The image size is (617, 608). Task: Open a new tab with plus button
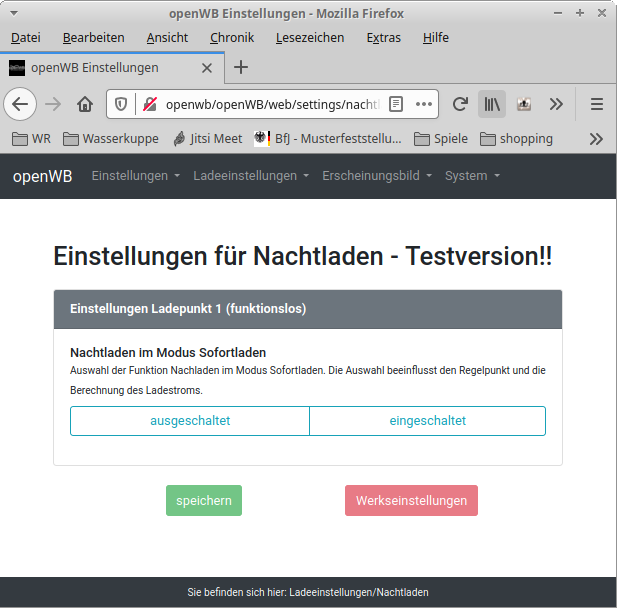pos(241,67)
